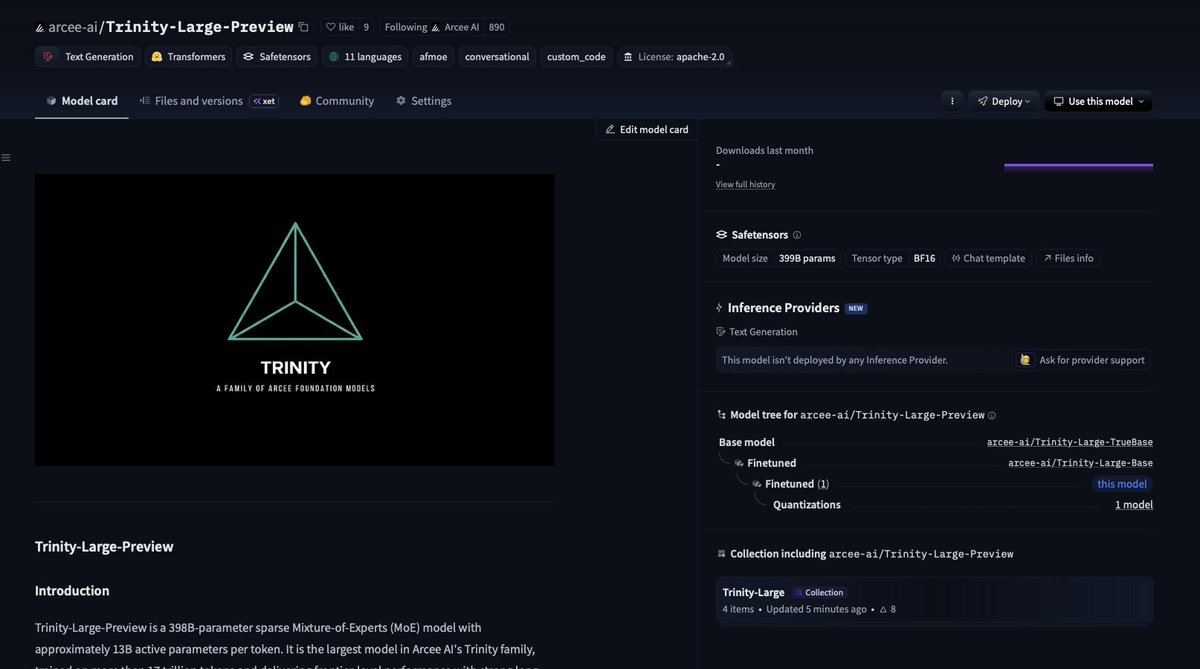Viewport: 1200px width, 669px height.
Task: Open the like count 9
Action: pos(366,27)
